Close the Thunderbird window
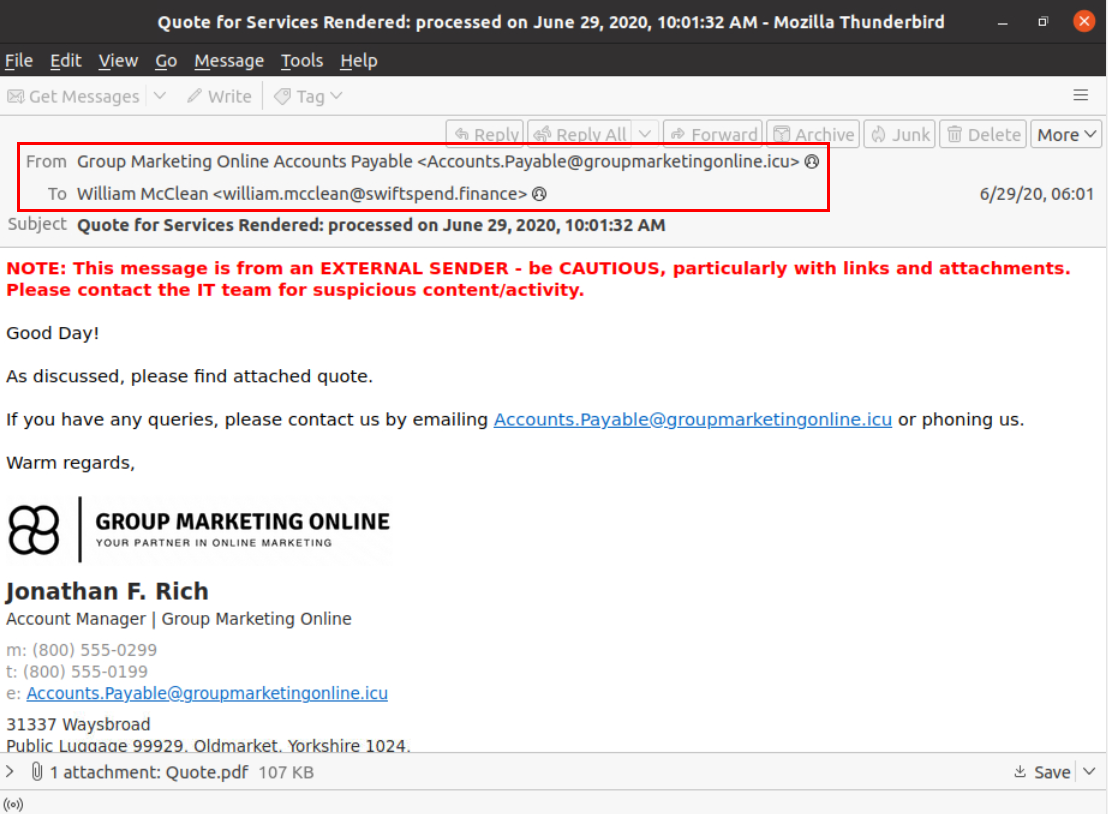 tap(1084, 21)
